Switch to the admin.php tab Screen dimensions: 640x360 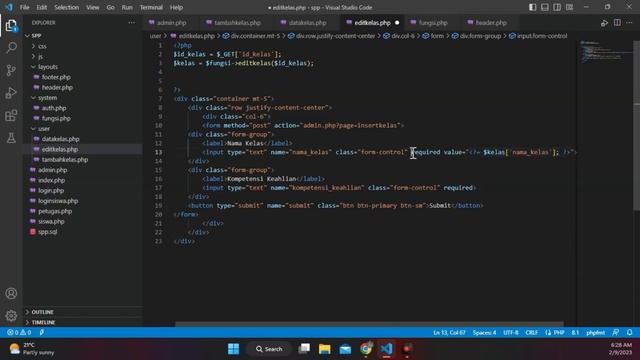(x=168, y=23)
